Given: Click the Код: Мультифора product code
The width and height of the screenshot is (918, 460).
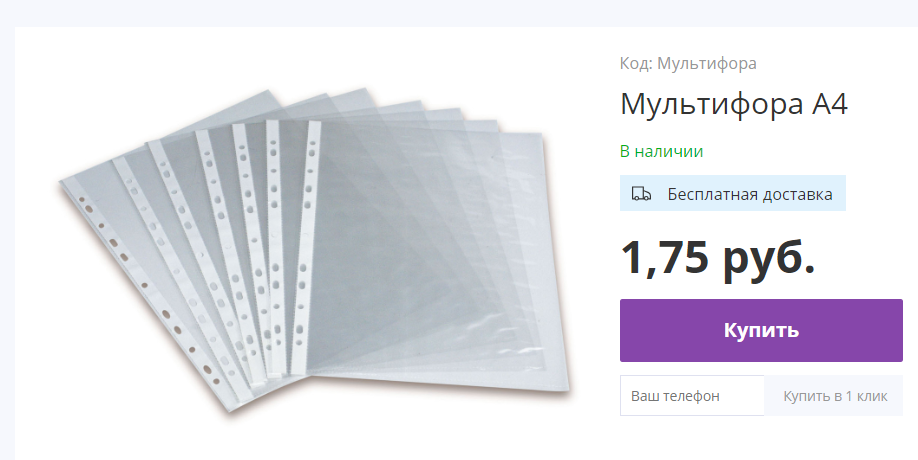Looking at the screenshot, I should pos(688,63).
